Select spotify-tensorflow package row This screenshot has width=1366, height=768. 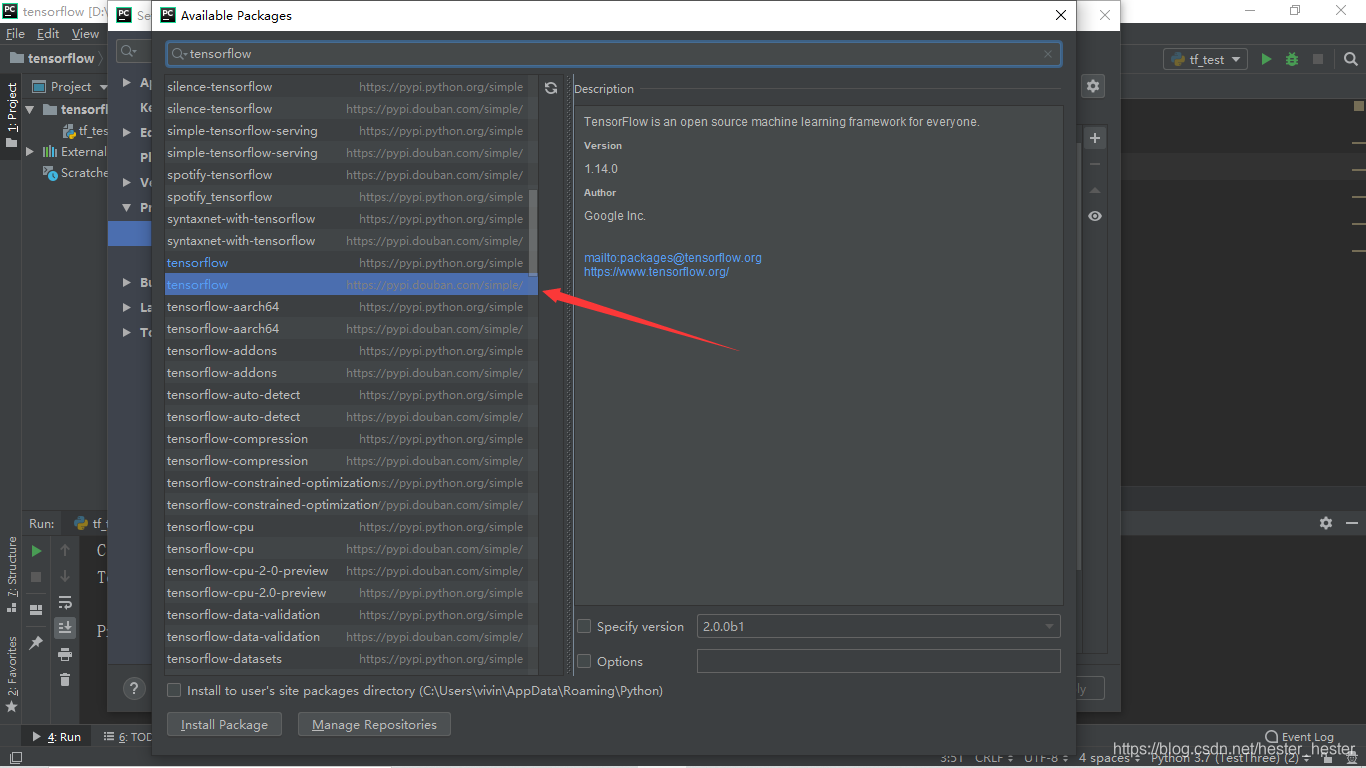(x=351, y=175)
